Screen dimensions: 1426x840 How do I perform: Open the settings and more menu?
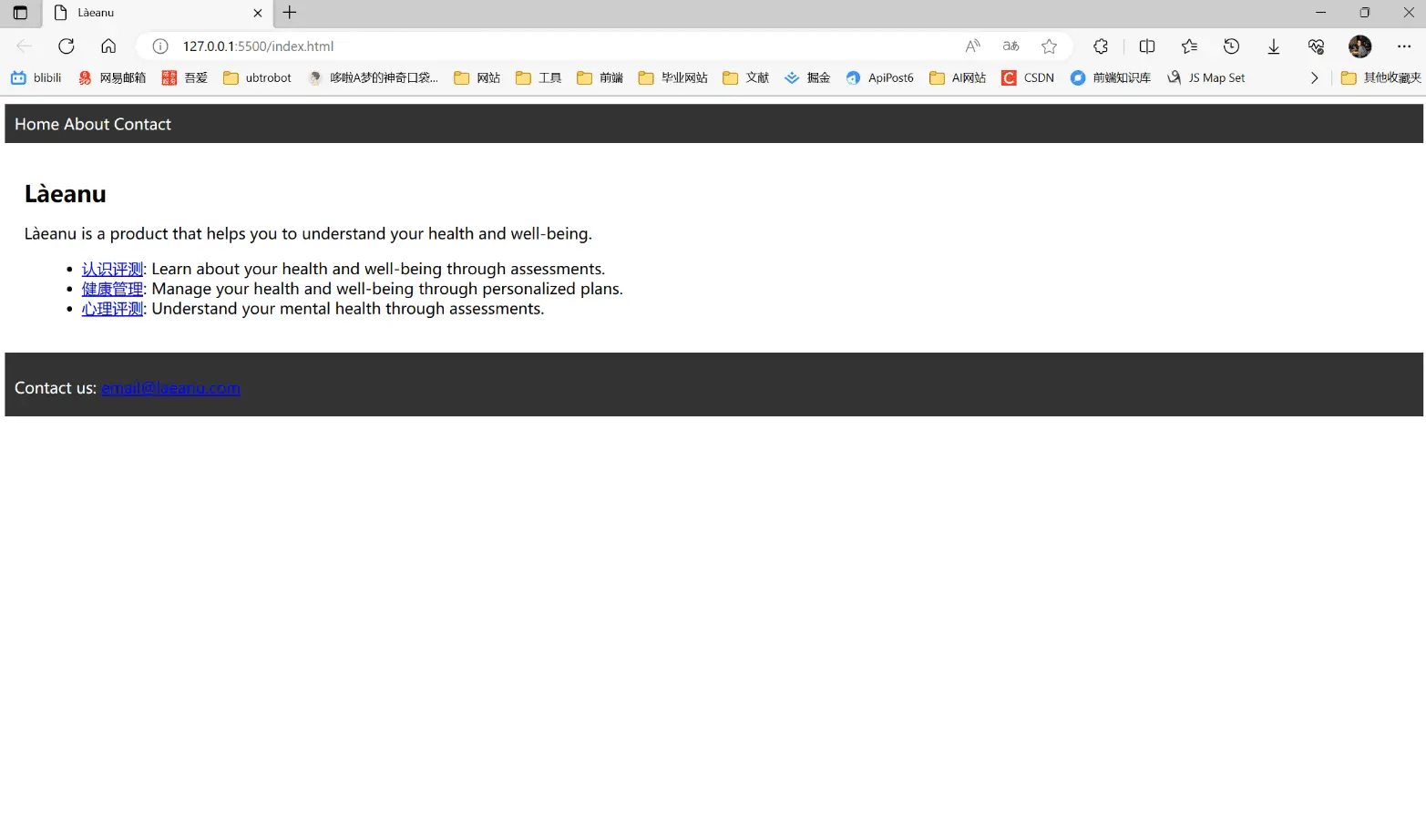coord(1403,46)
